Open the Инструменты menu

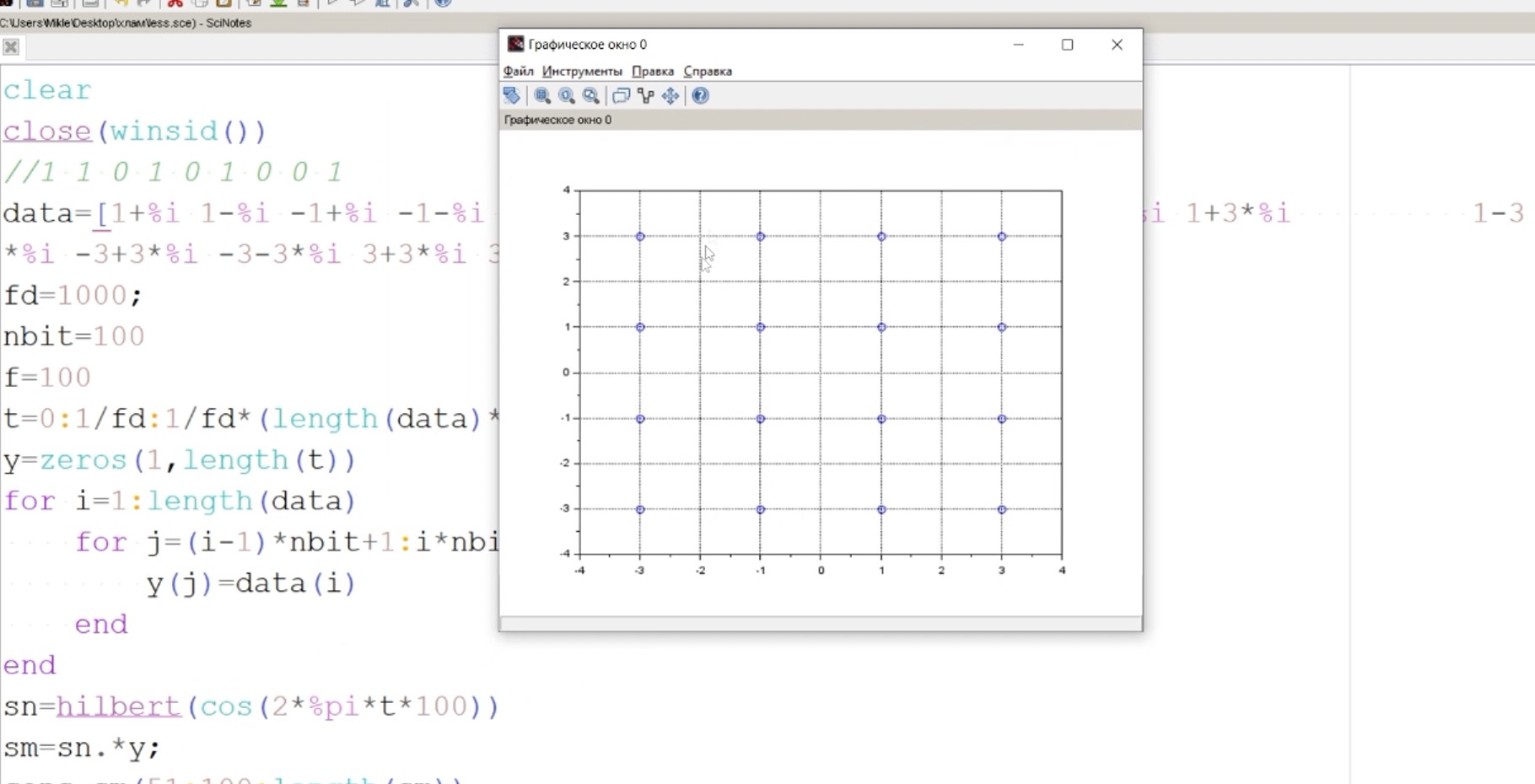[582, 72]
